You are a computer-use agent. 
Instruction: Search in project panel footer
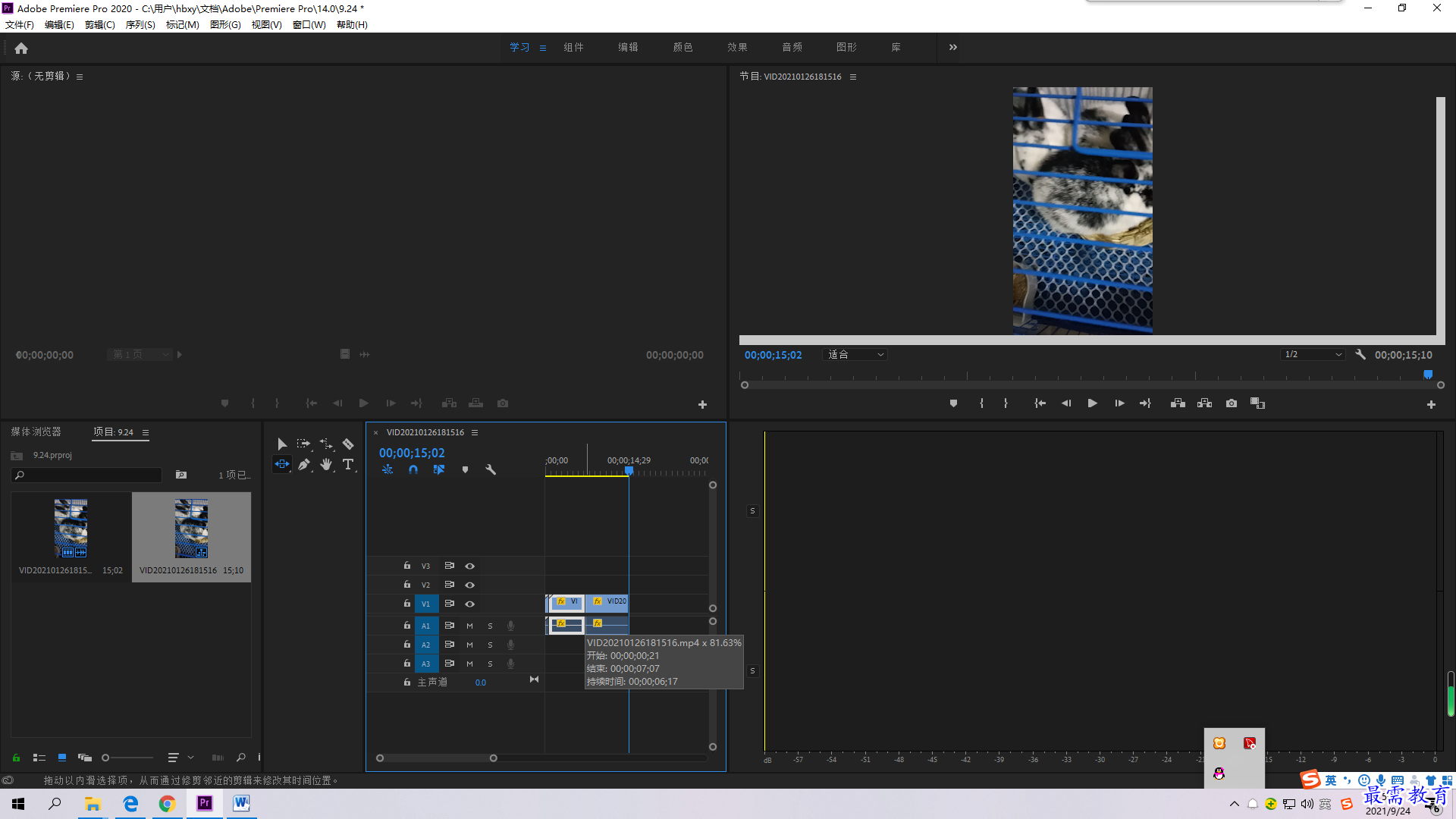pyautogui.click(x=241, y=758)
